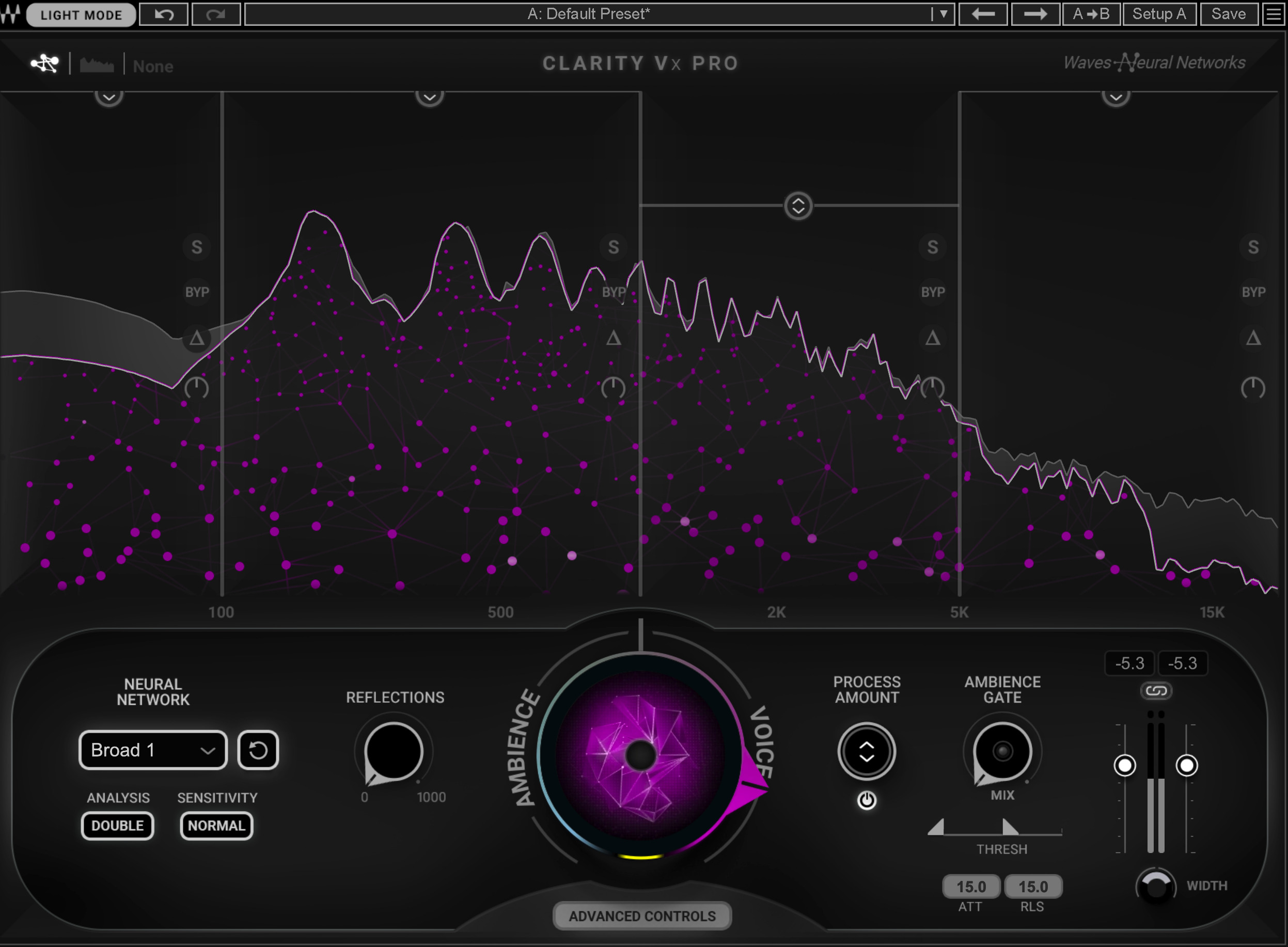Viewport: 1288px width, 947px height.
Task: Select the neural network display view icon
Action: pyautogui.click(x=45, y=64)
